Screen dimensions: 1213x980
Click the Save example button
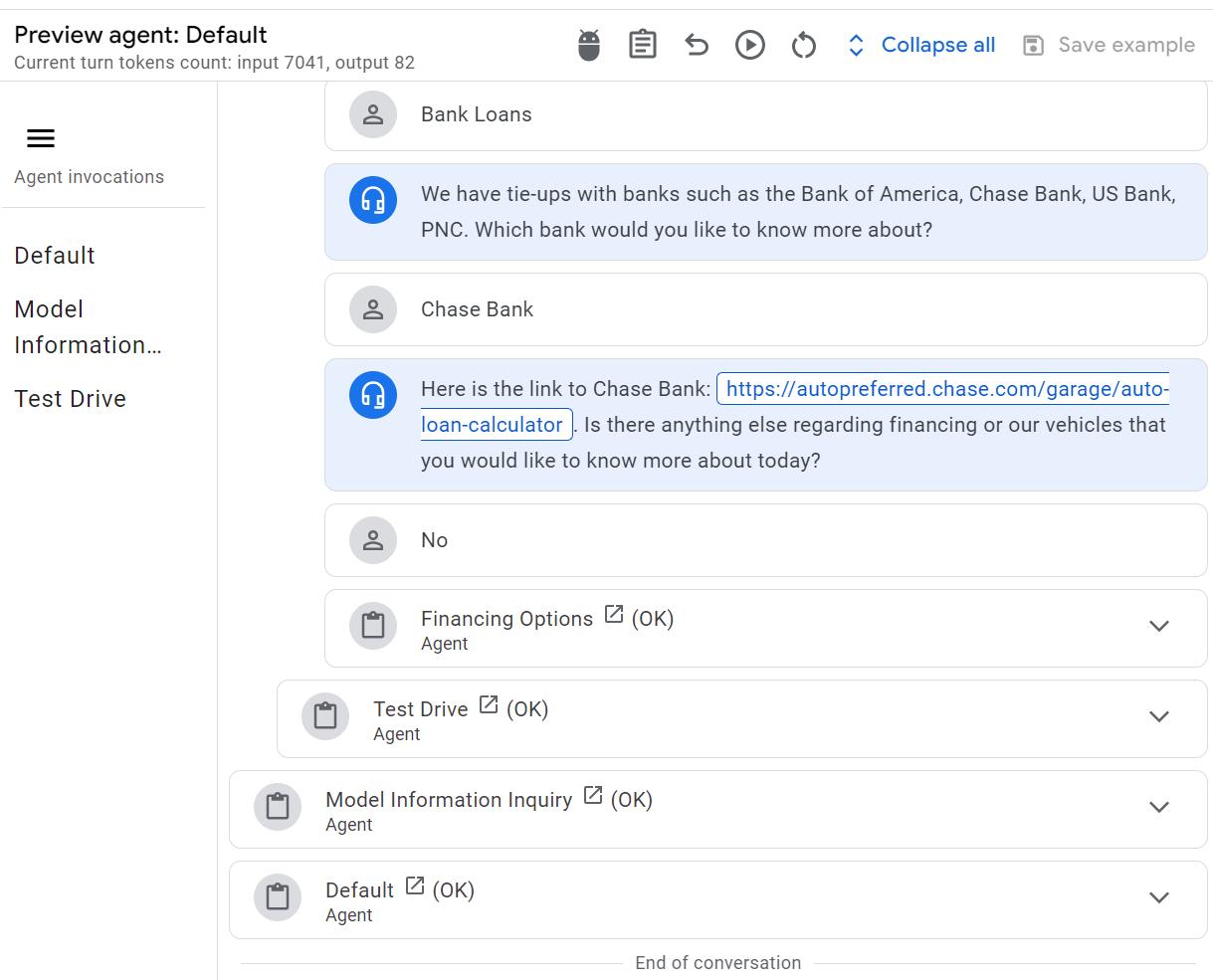[1109, 45]
